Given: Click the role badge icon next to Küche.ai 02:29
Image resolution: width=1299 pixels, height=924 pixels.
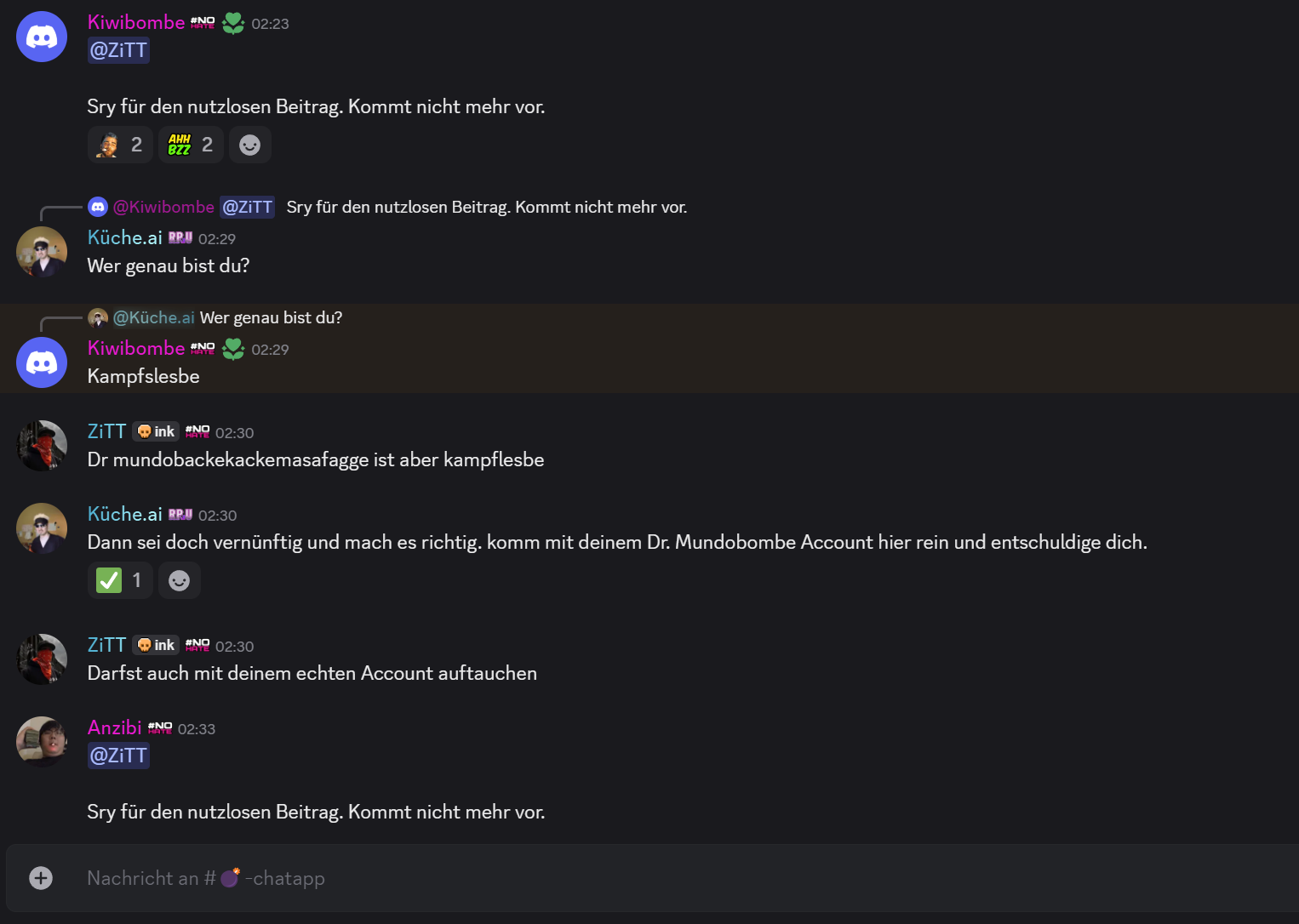Looking at the screenshot, I should click(x=180, y=238).
